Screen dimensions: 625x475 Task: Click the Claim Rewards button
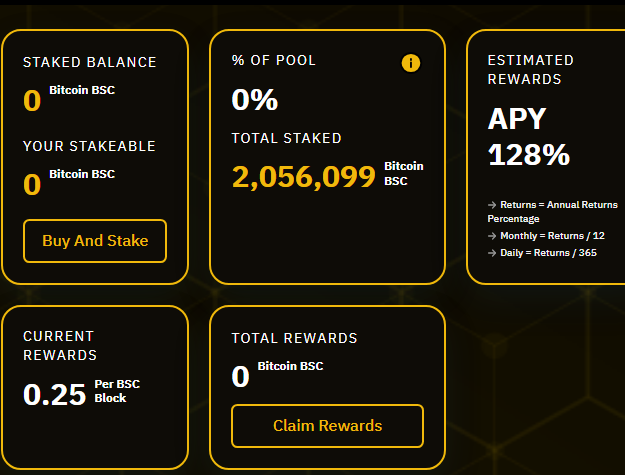coord(327,426)
